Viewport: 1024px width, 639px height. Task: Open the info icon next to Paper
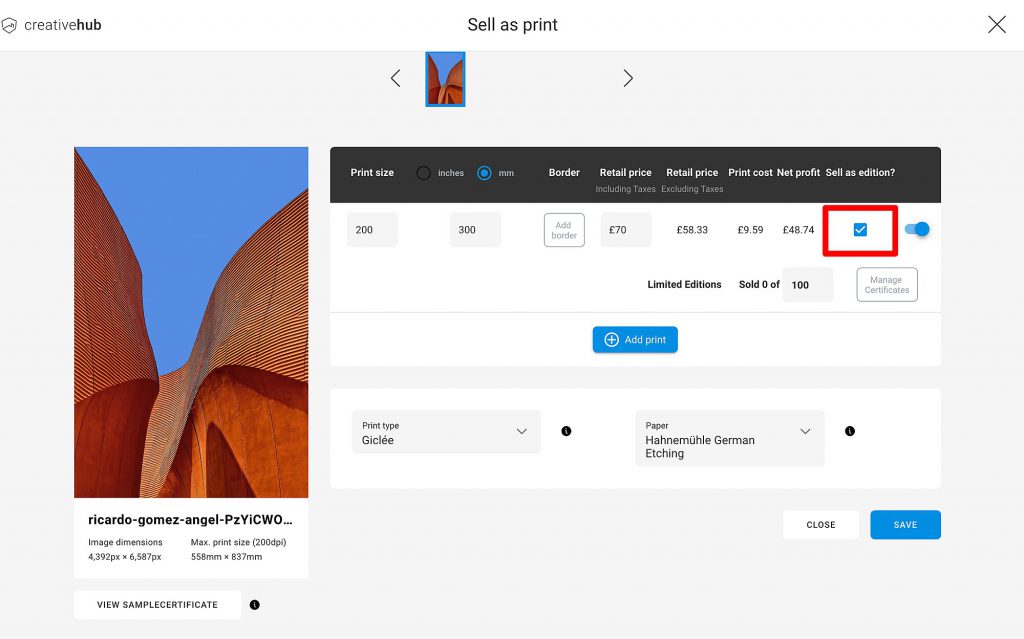849,430
